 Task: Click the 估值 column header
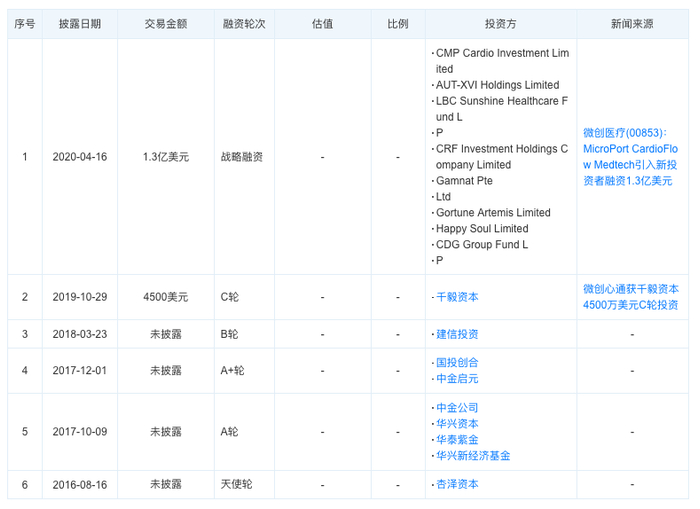pos(322,24)
